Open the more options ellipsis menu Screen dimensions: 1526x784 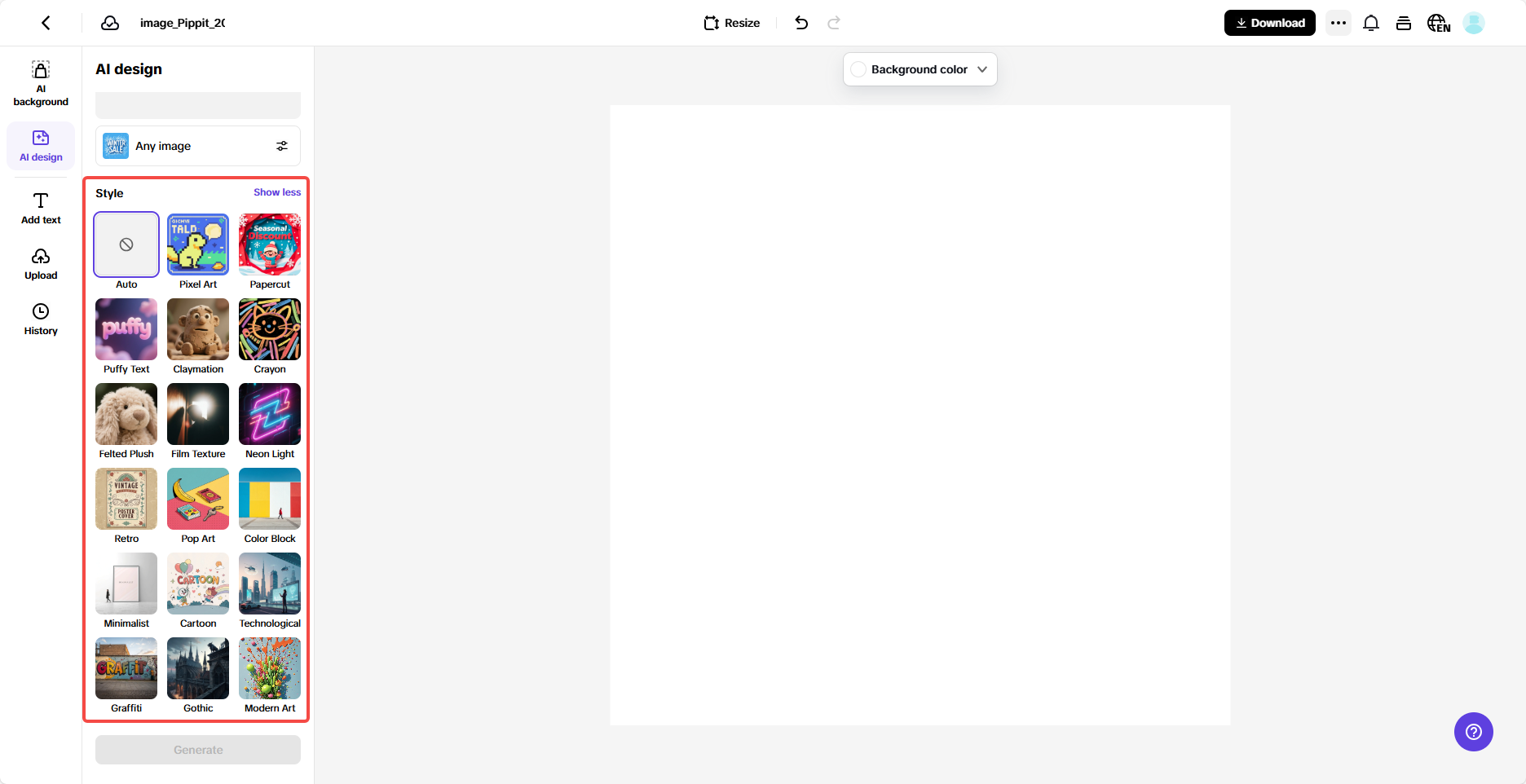[x=1339, y=23]
